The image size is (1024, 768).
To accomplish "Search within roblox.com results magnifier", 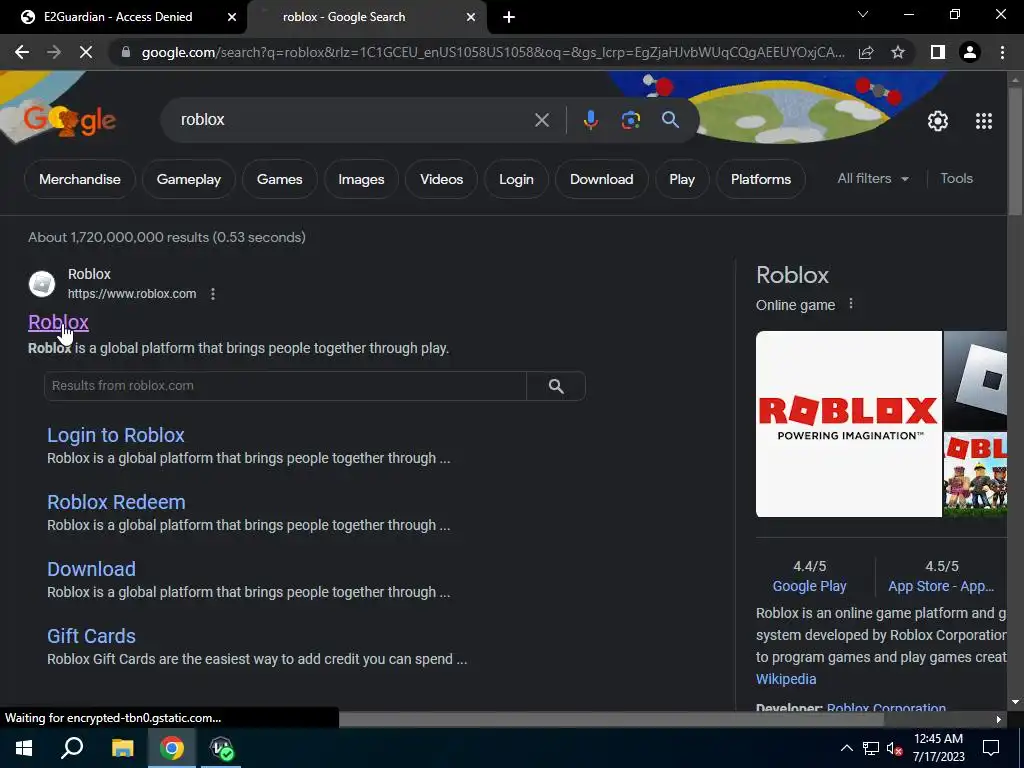I will point(556,386).
